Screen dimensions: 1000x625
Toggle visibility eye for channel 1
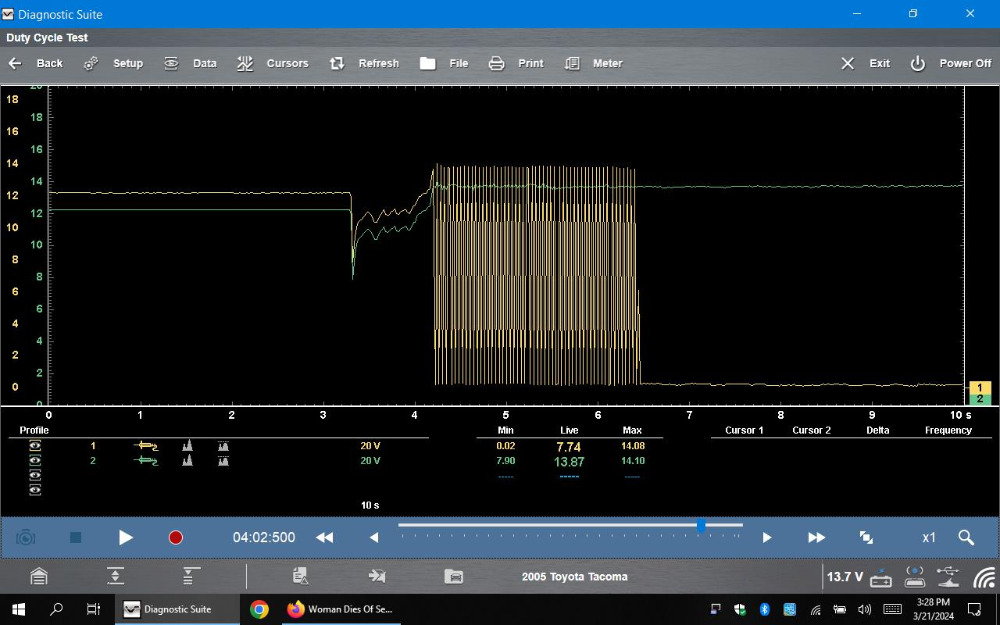click(35, 446)
